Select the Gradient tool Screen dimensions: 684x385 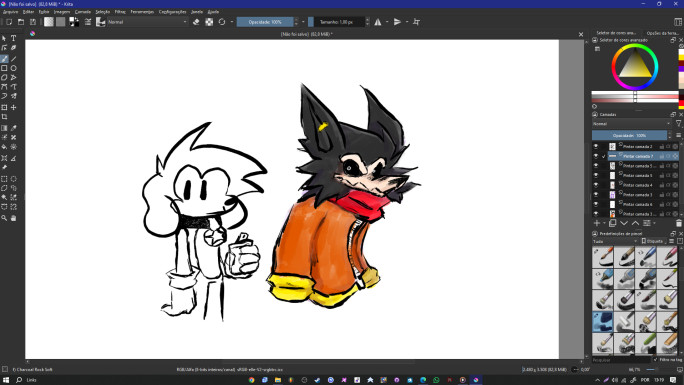[x=4, y=128]
